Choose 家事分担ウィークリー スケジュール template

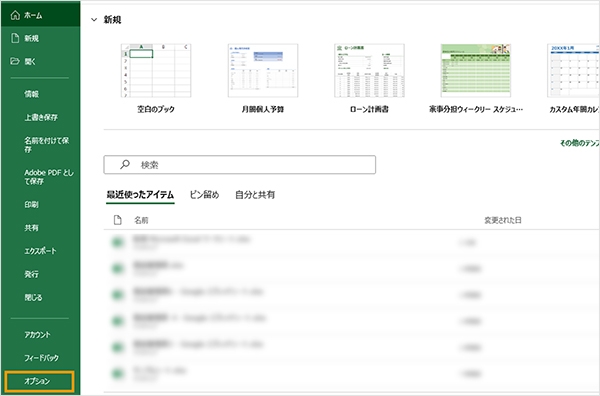click(x=476, y=71)
